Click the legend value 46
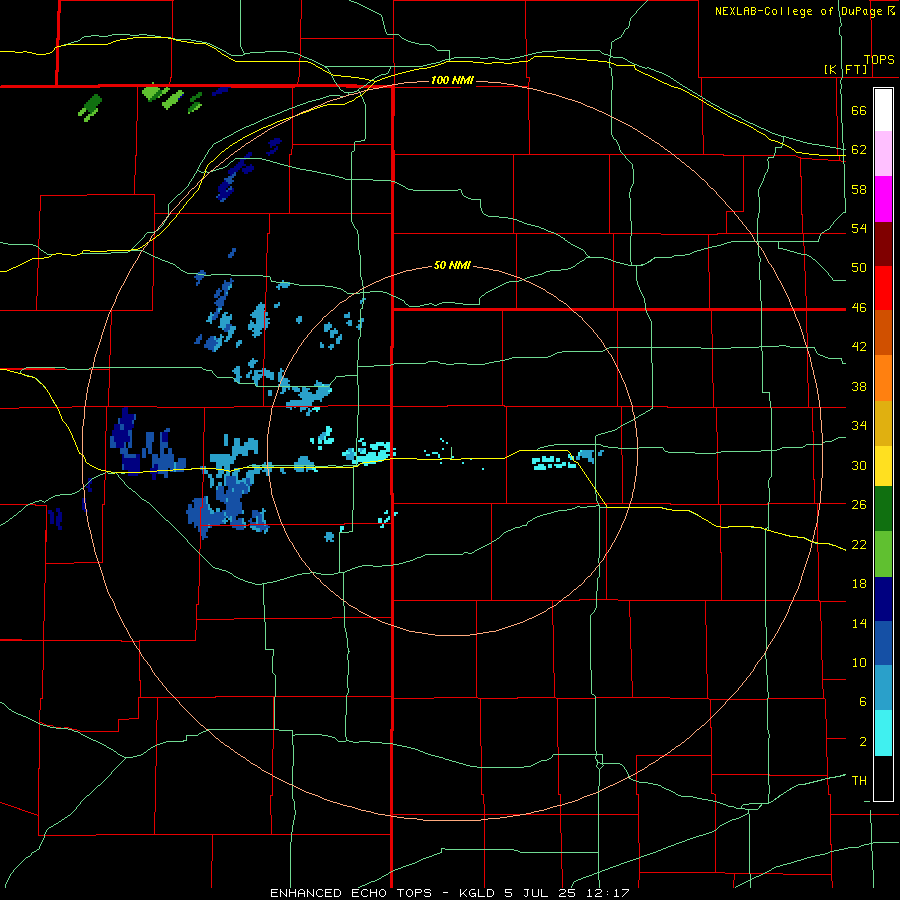900x900 pixels. click(x=859, y=308)
